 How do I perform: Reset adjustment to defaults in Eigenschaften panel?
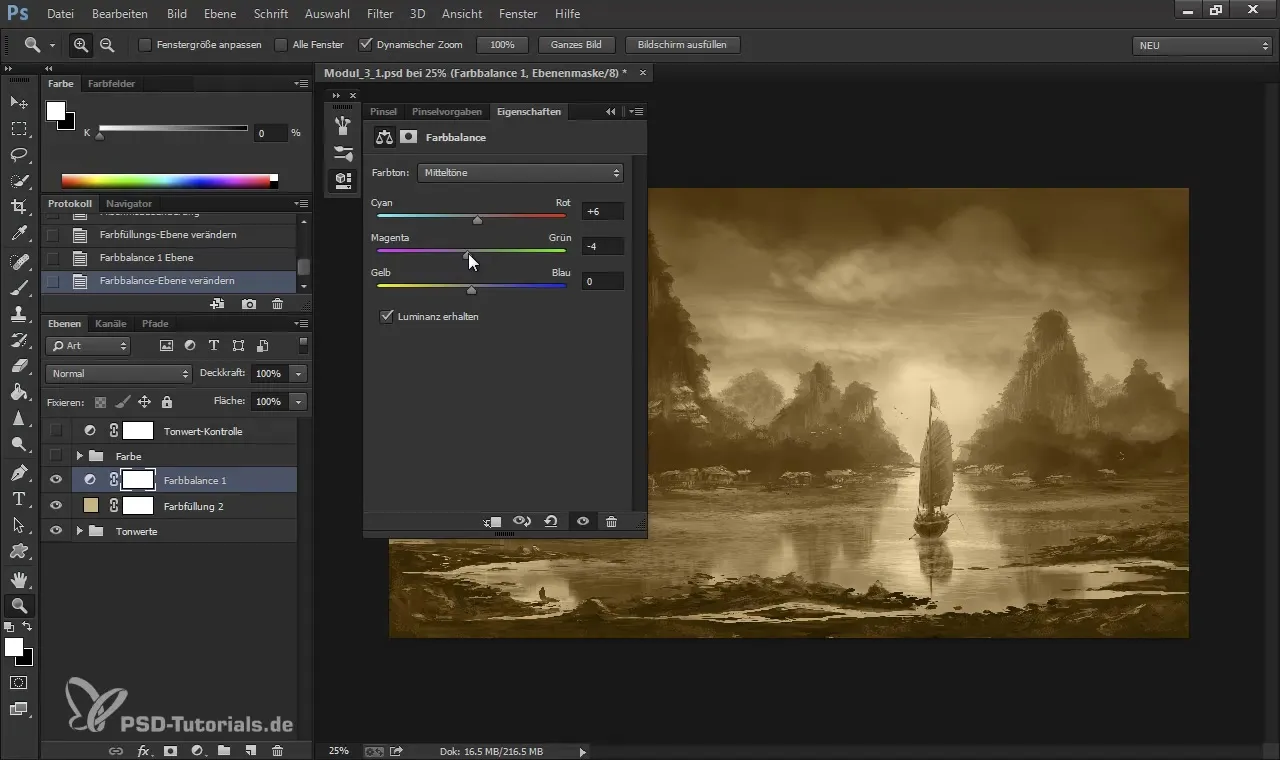coord(551,522)
